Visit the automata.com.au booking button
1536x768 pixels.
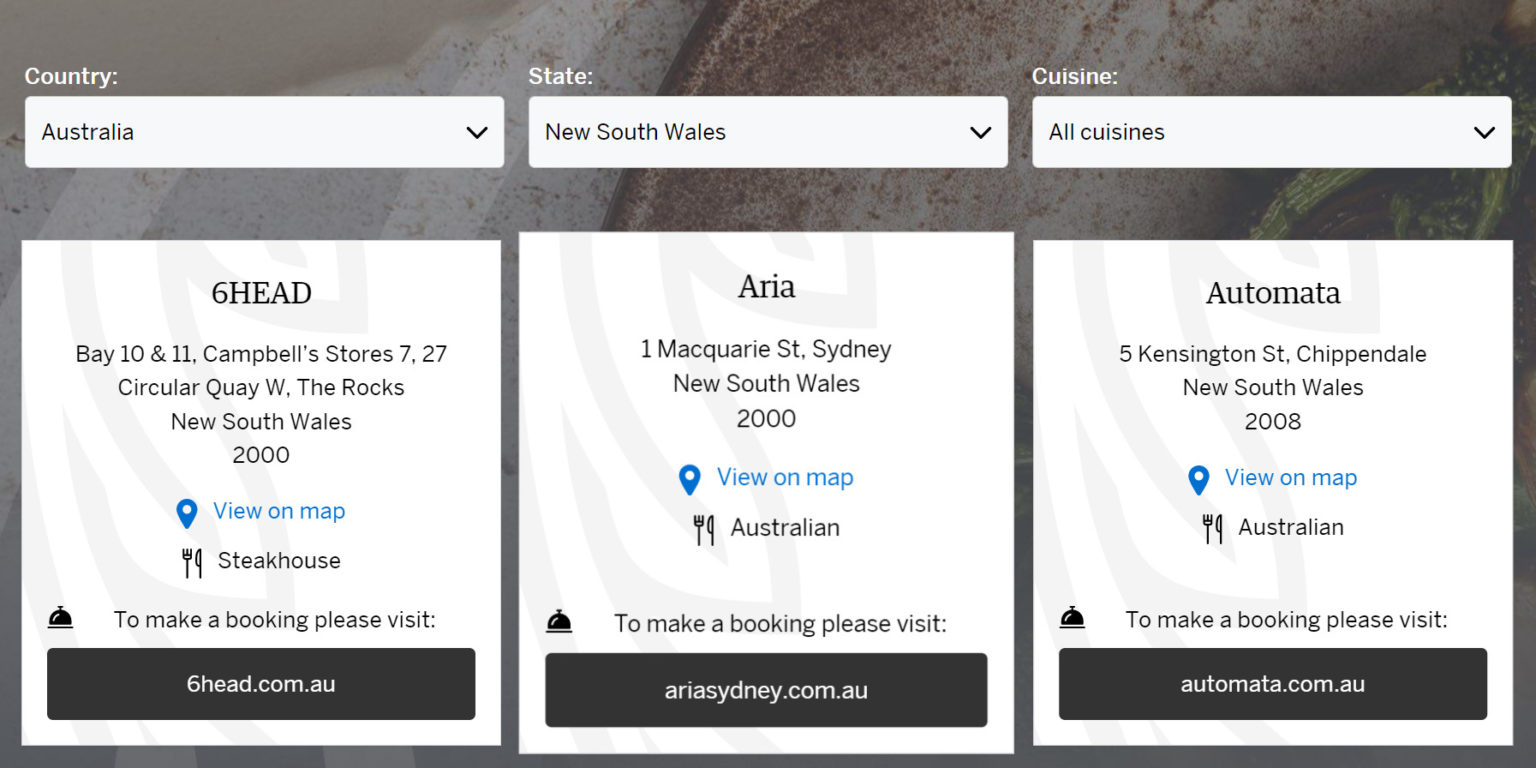point(1272,684)
